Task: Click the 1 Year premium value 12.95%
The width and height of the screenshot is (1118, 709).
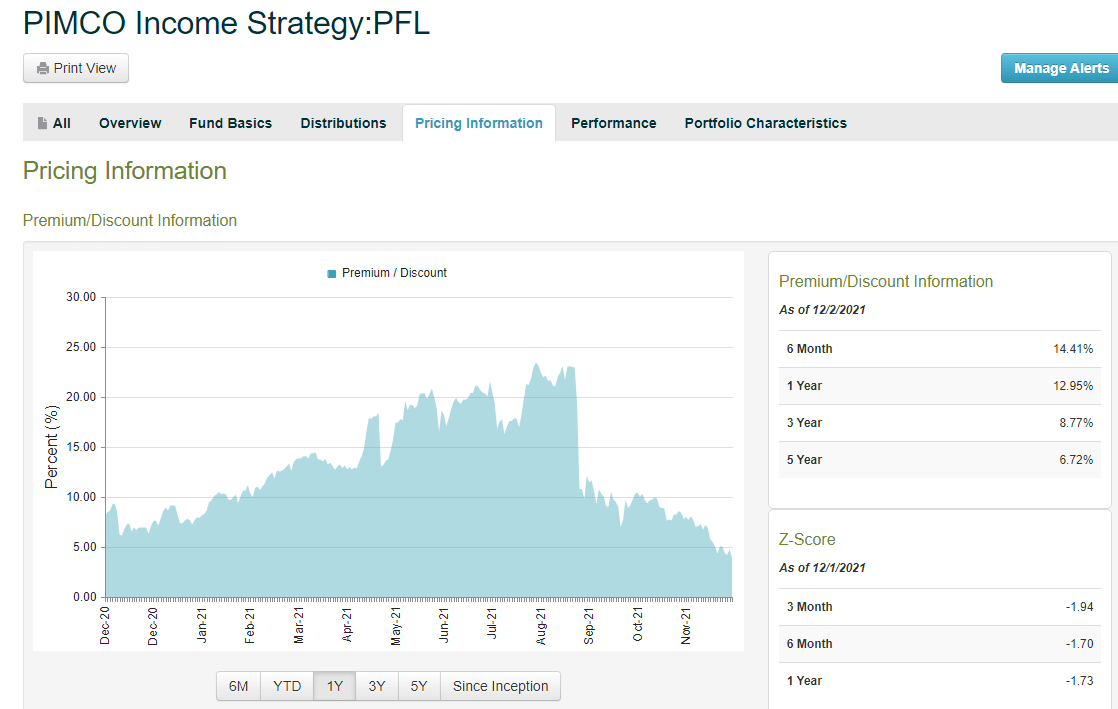Action: pos(1072,386)
